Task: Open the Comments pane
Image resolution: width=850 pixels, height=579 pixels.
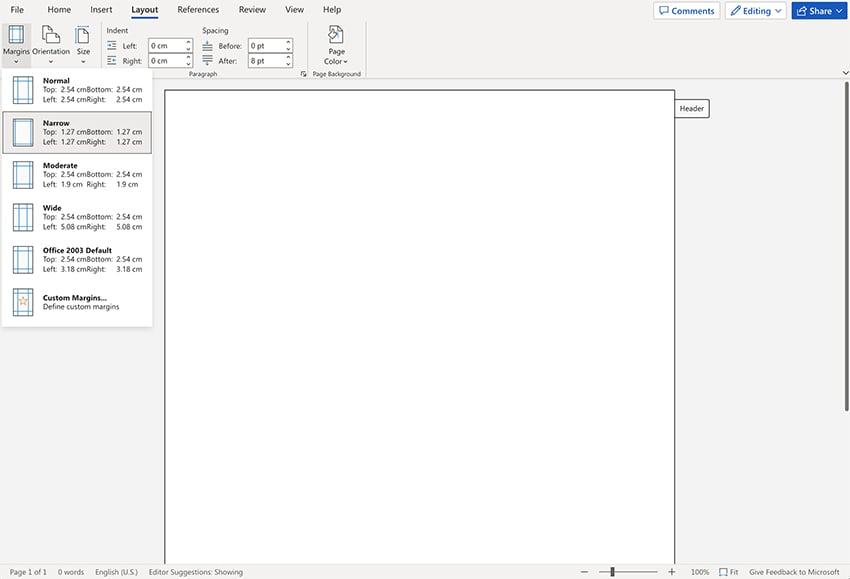Action: click(687, 11)
